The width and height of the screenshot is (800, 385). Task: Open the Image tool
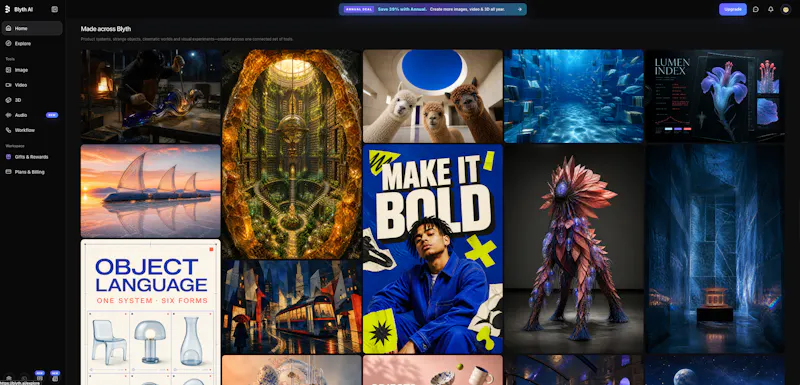(32, 70)
